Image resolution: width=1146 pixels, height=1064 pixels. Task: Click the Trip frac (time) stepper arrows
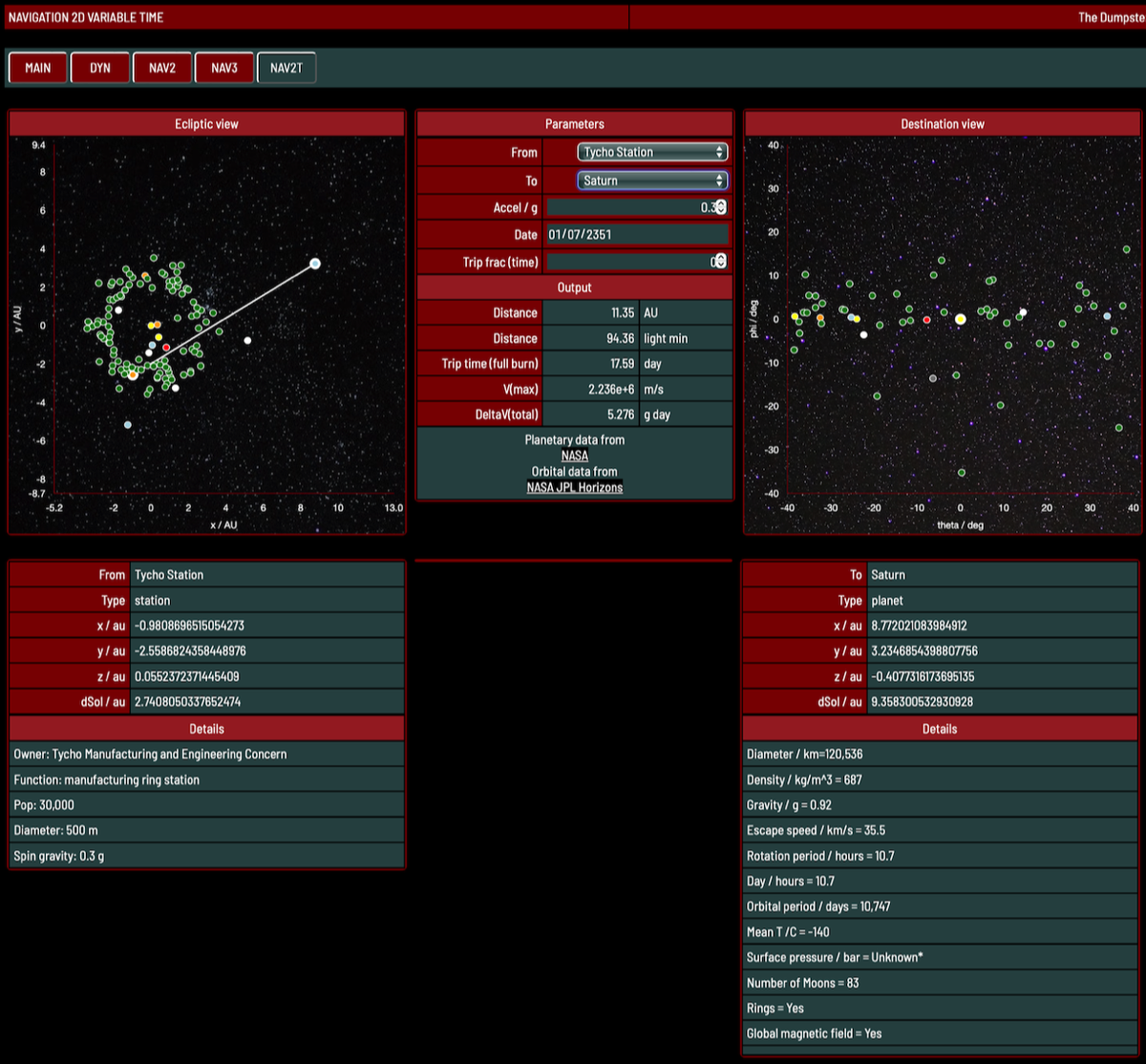click(x=721, y=262)
